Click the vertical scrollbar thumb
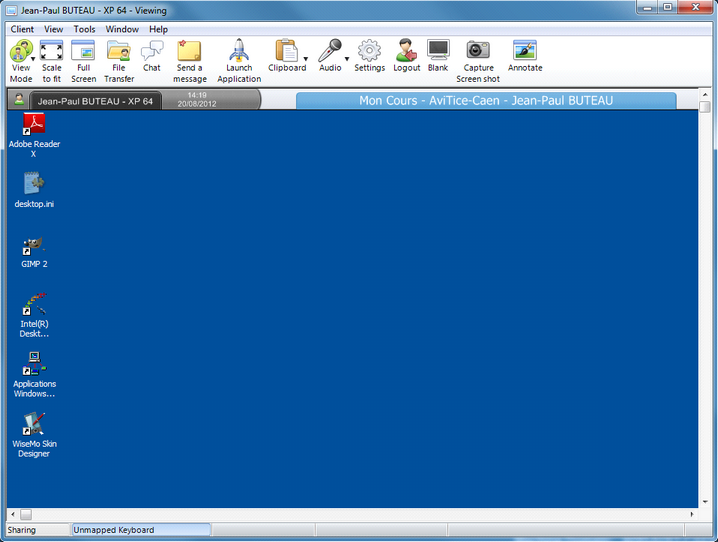Viewport: 718px width, 542px height. (705, 106)
